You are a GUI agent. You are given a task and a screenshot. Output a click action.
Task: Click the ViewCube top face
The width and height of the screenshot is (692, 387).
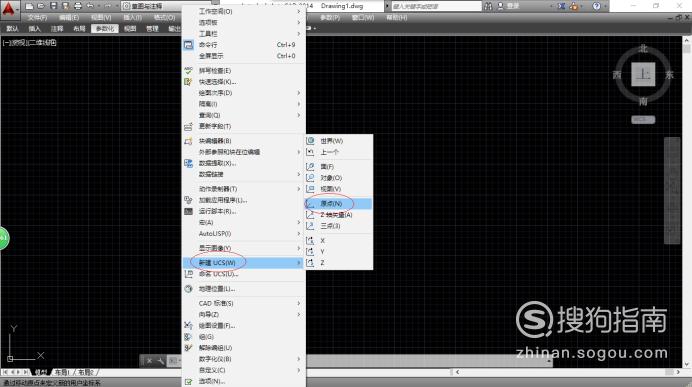pos(643,74)
